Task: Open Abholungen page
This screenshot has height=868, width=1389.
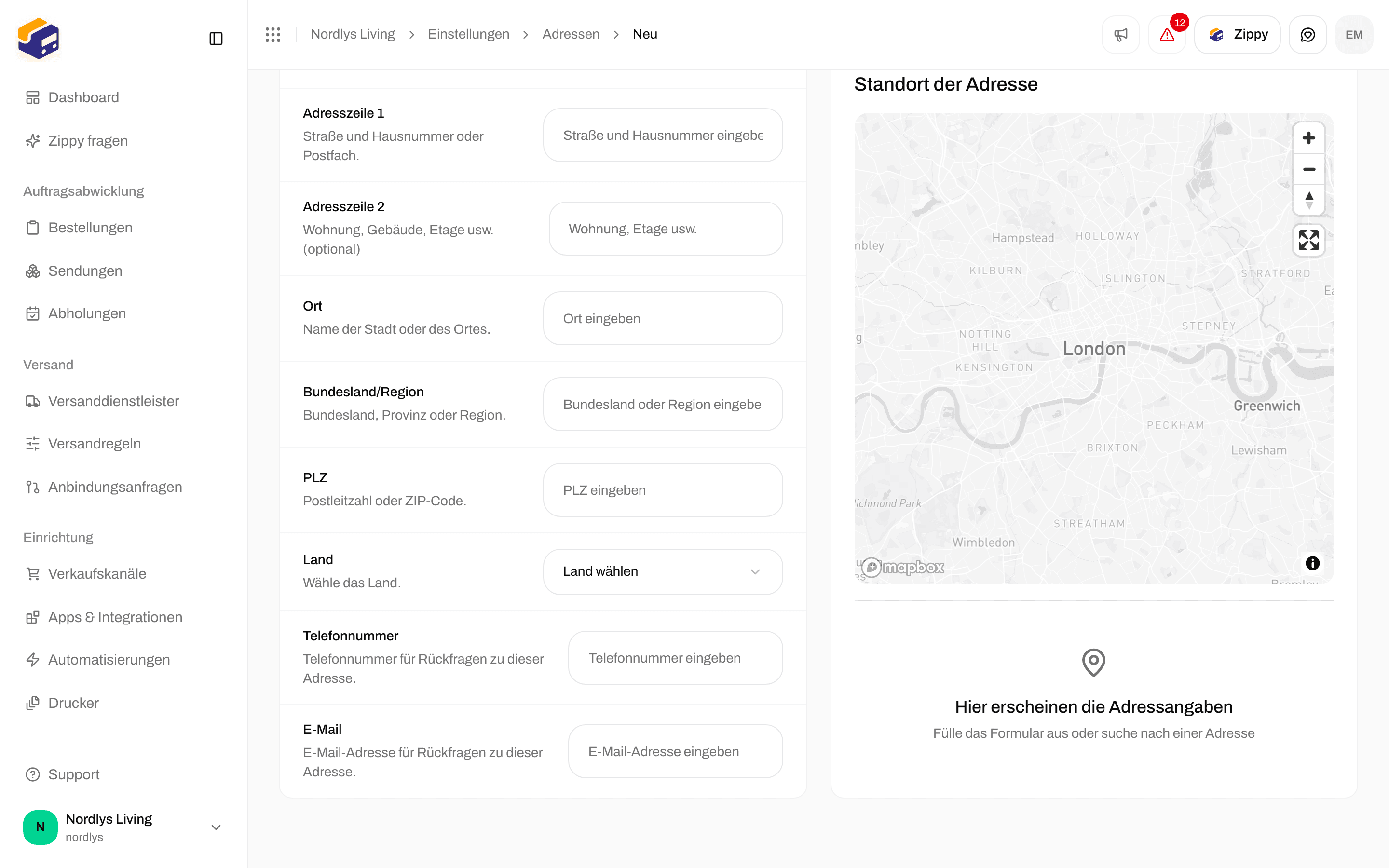Action: [x=123, y=313]
